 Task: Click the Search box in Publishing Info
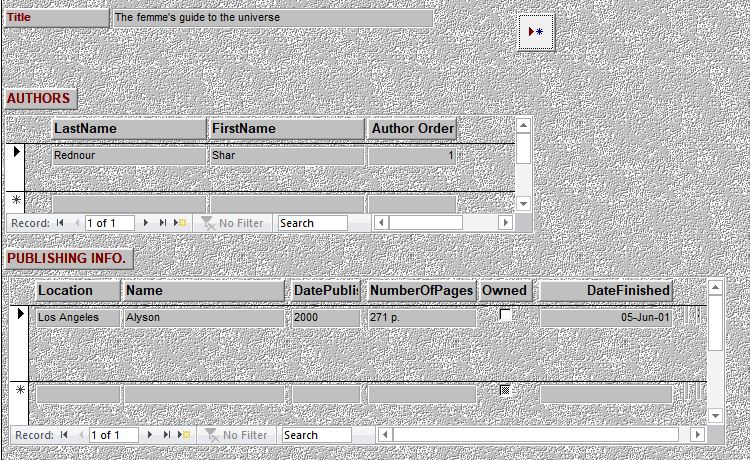click(x=316, y=435)
